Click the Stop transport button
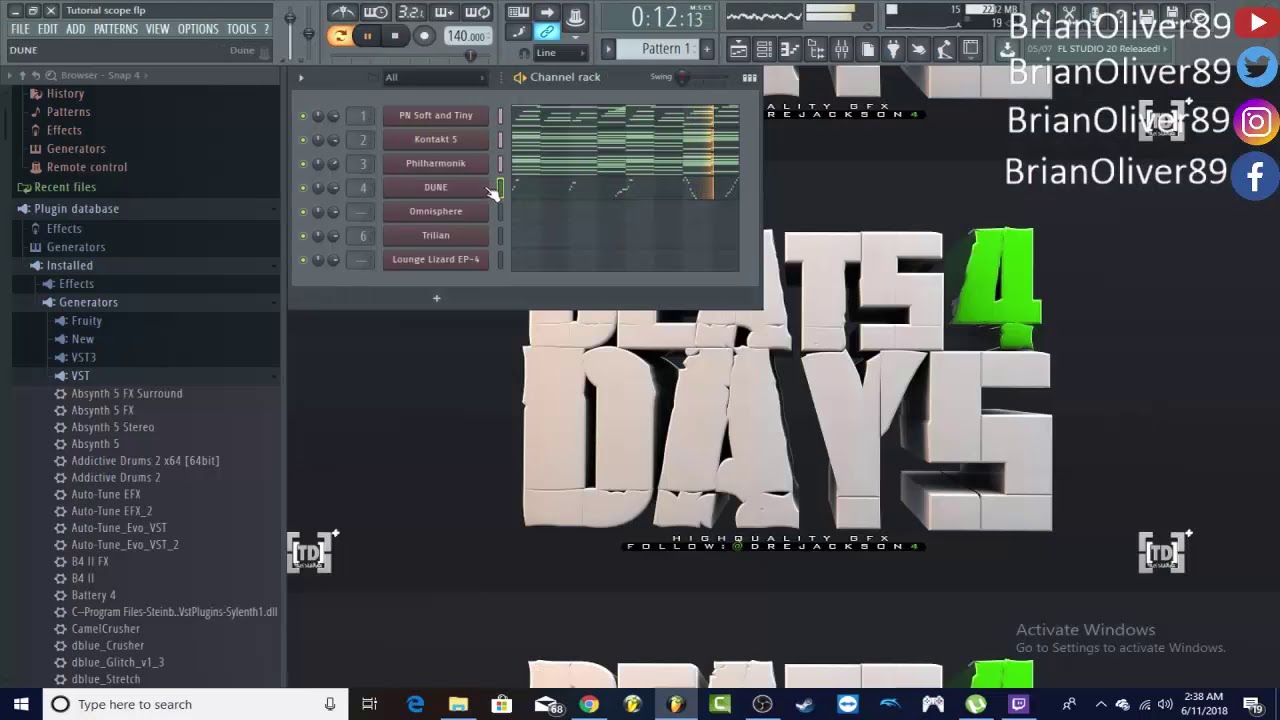Viewport: 1280px width, 720px height. [395, 36]
